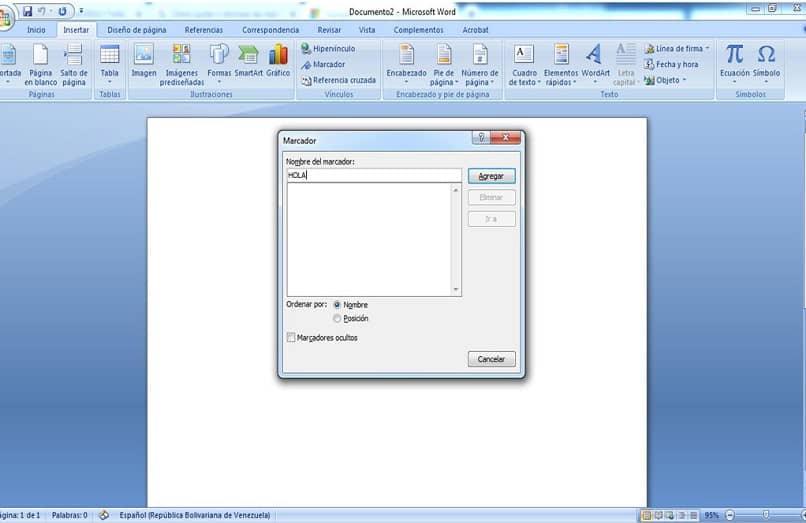Image resolution: width=806 pixels, height=523 pixels.
Task: Insert a chart with Gráfico
Action: tap(278, 61)
